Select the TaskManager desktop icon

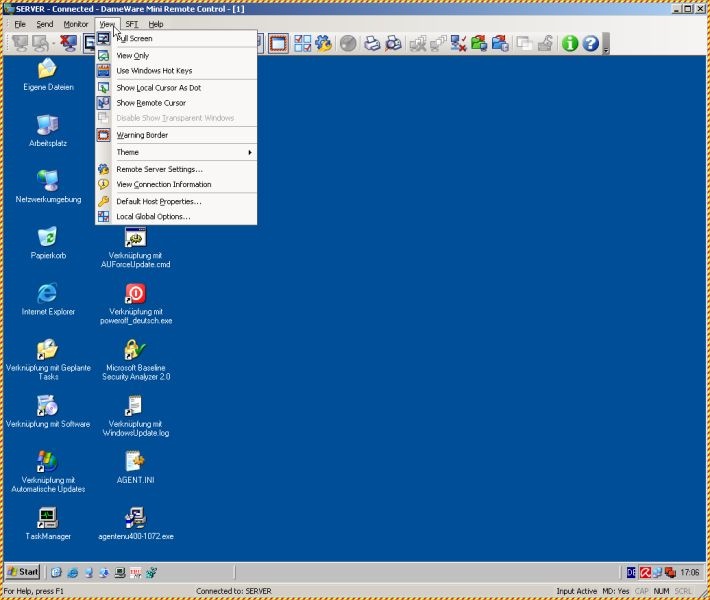[x=47, y=518]
